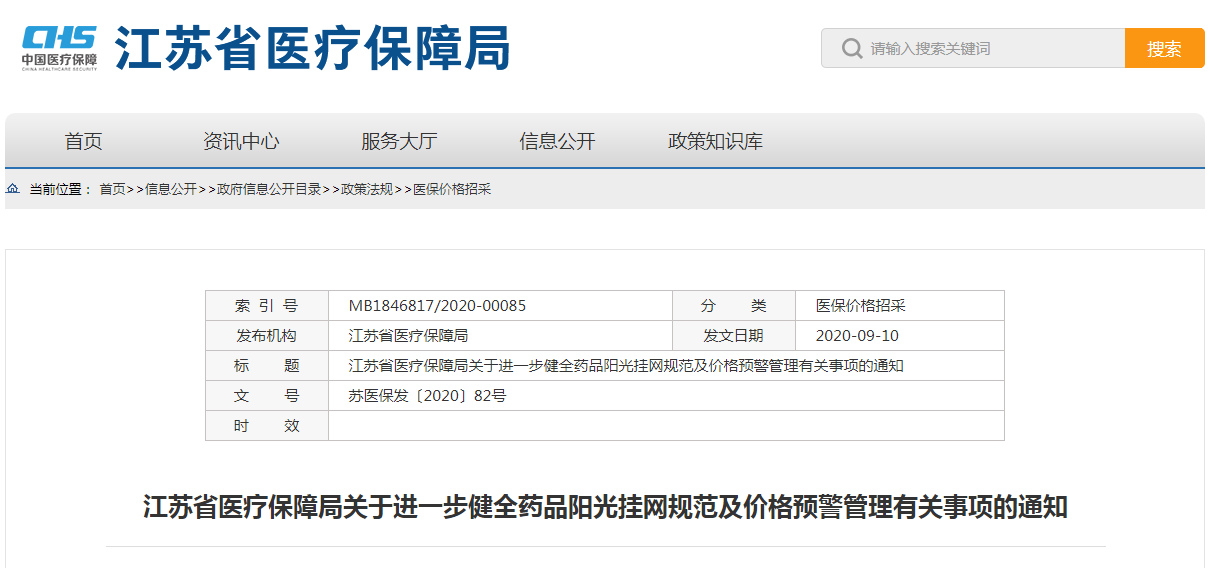Image resolution: width=1210 pixels, height=568 pixels.
Task: Click the 当前位置 label in breadcrumb bar
Action: 60,189
